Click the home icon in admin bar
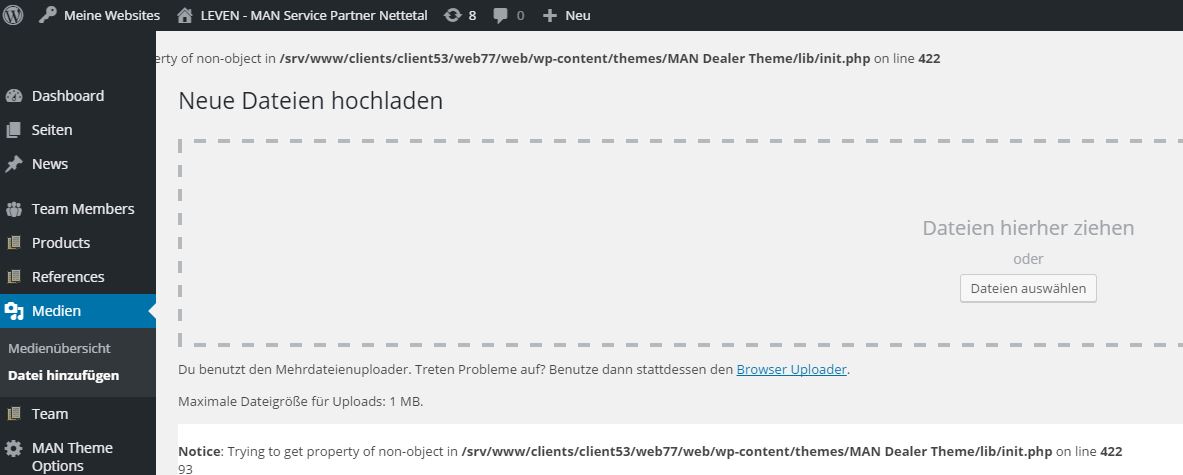1183x475 pixels. click(x=185, y=15)
